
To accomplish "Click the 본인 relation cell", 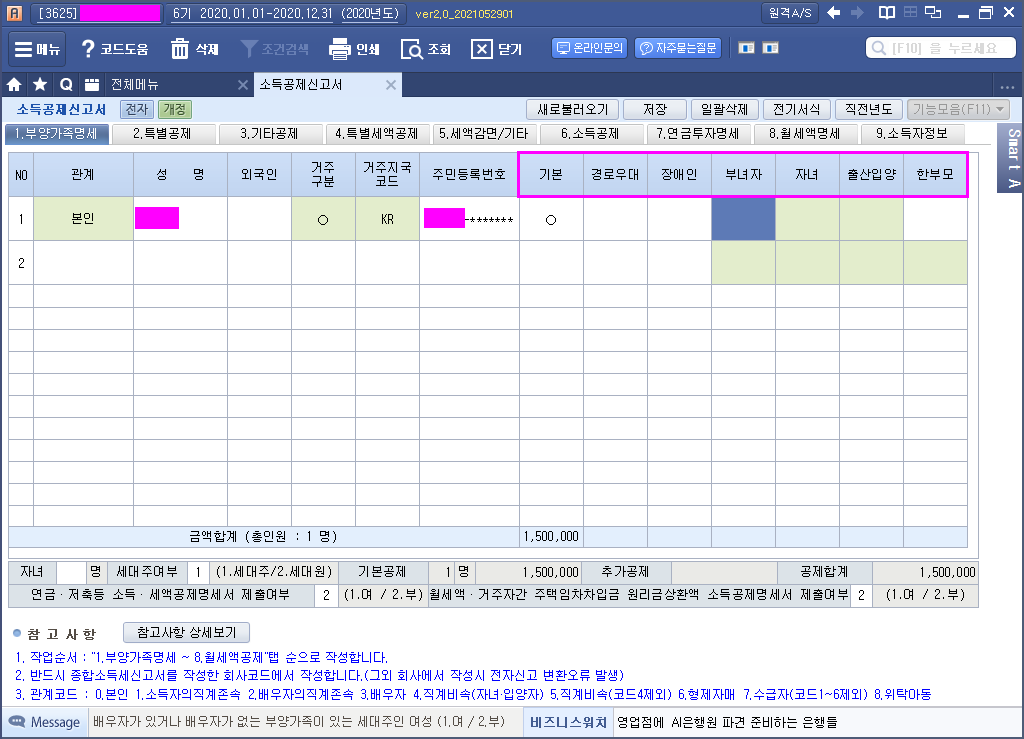I will pyautogui.click(x=83, y=219).
